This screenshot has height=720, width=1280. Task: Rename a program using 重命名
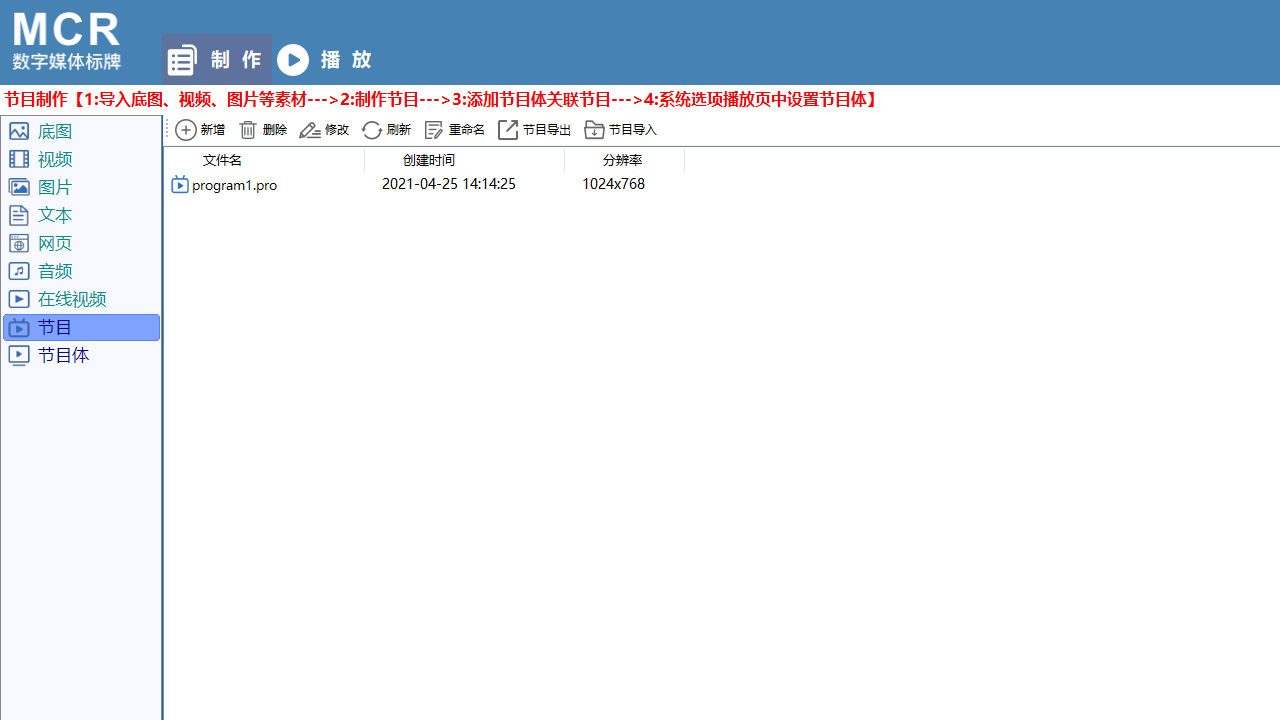point(455,130)
